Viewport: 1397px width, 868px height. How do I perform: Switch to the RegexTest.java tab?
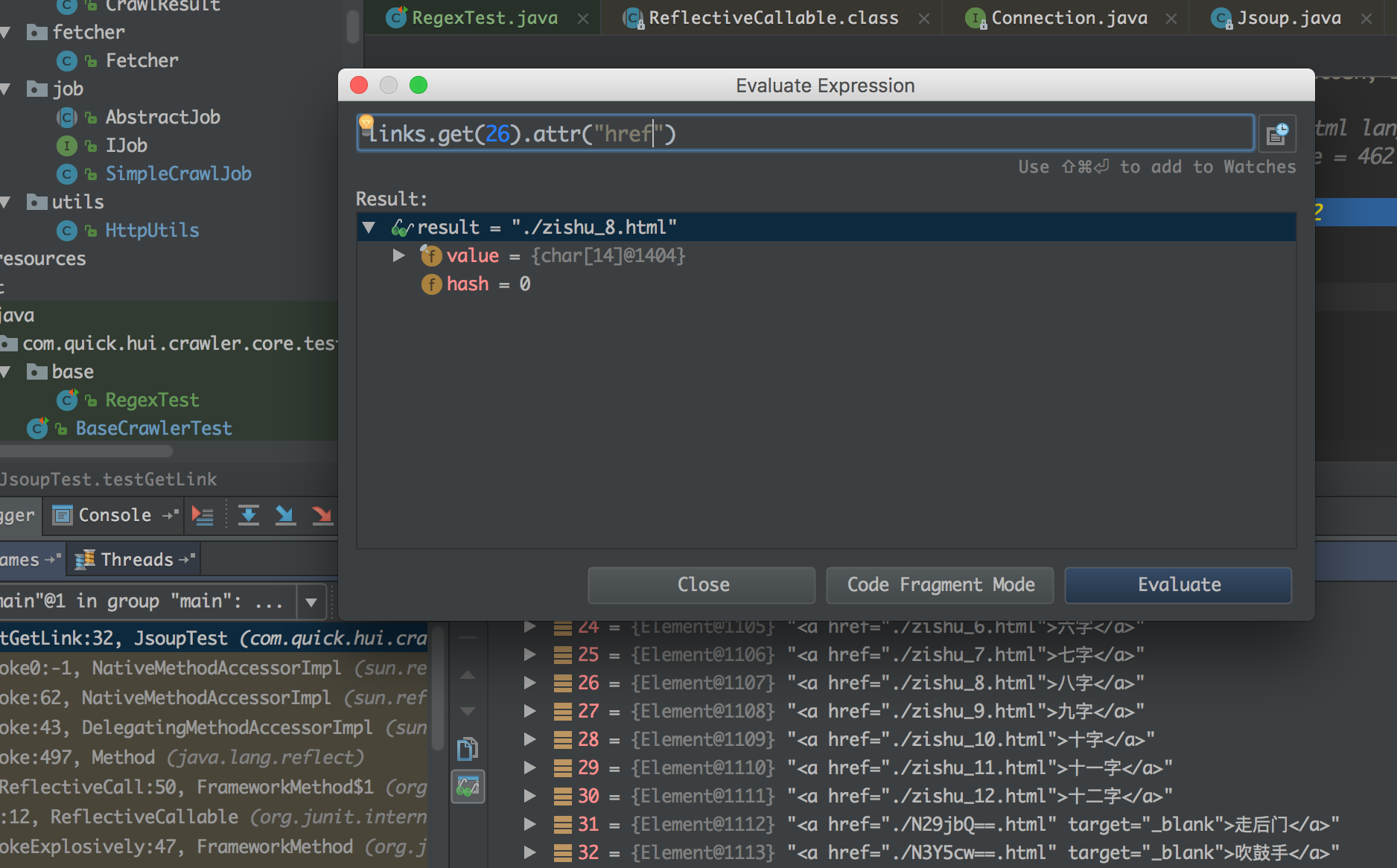[x=485, y=18]
